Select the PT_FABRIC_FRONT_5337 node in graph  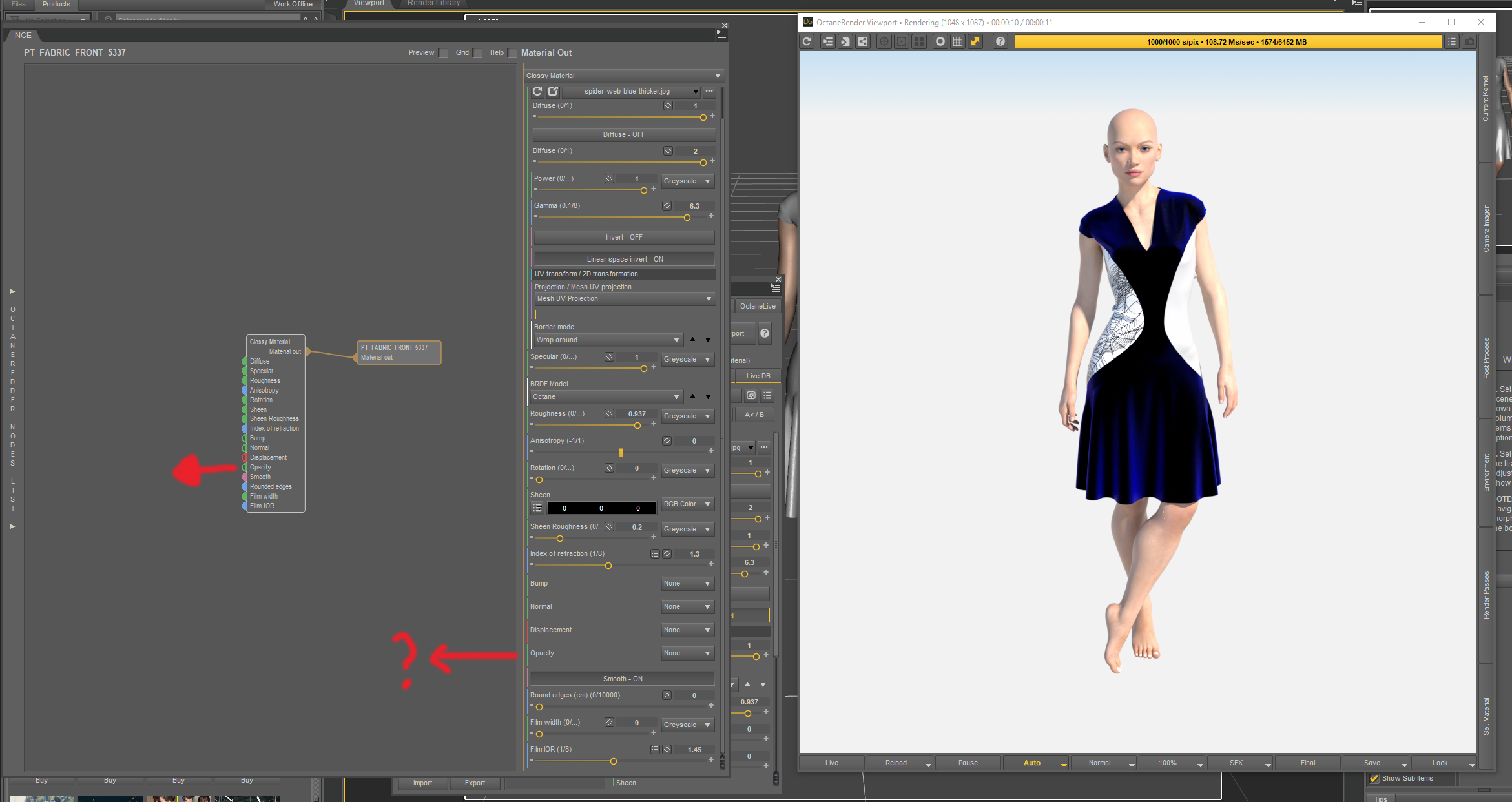[398, 353]
